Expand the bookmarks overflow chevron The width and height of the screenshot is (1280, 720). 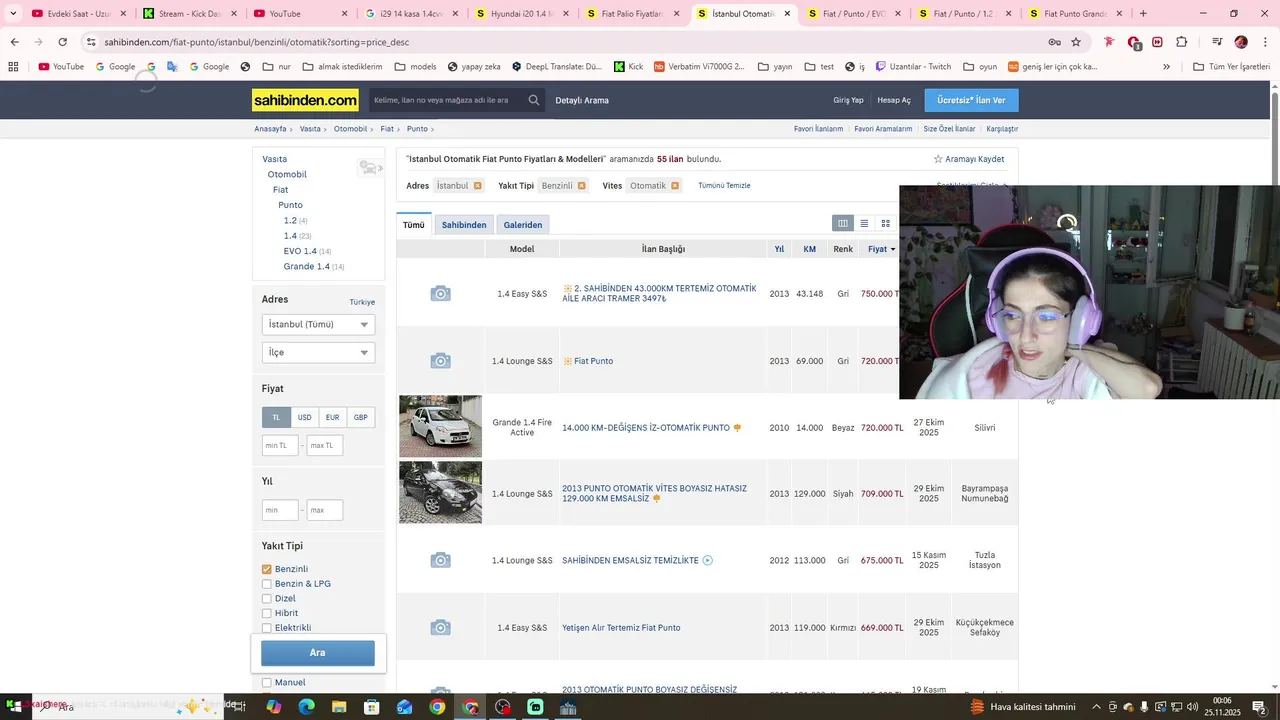click(x=1166, y=67)
